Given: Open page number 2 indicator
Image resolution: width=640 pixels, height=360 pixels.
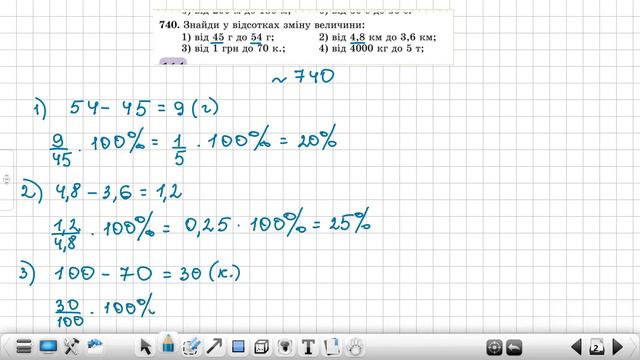Looking at the screenshot, I should point(597,347).
